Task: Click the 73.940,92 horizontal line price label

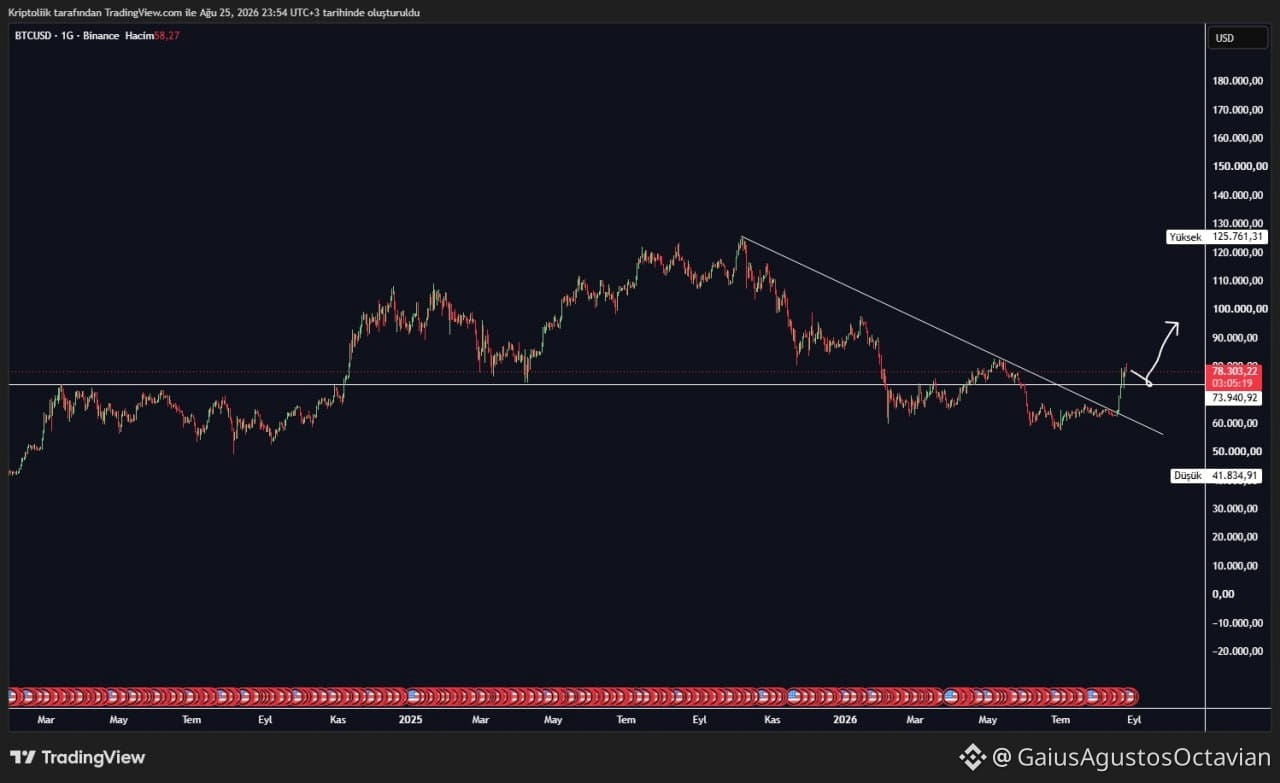Action: point(1235,398)
